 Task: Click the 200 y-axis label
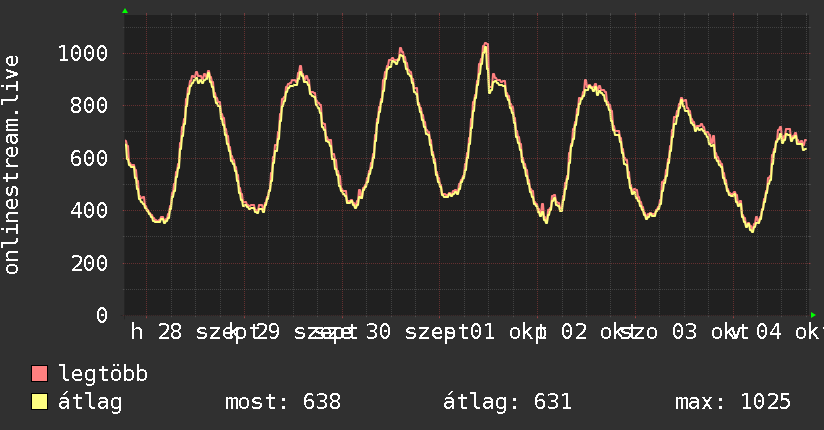89,263
